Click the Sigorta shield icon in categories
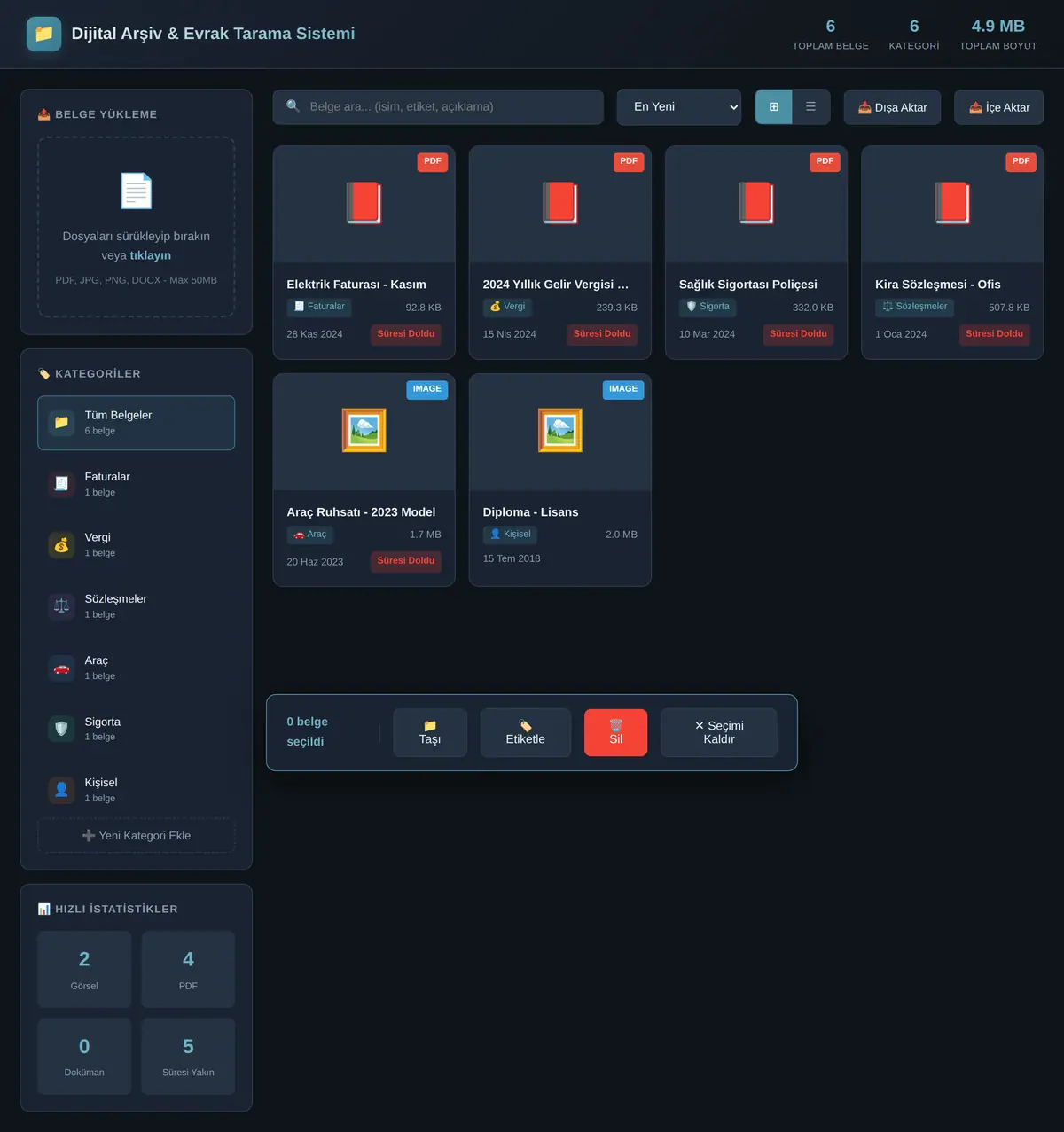The height and width of the screenshot is (1132, 1064). 61,729
